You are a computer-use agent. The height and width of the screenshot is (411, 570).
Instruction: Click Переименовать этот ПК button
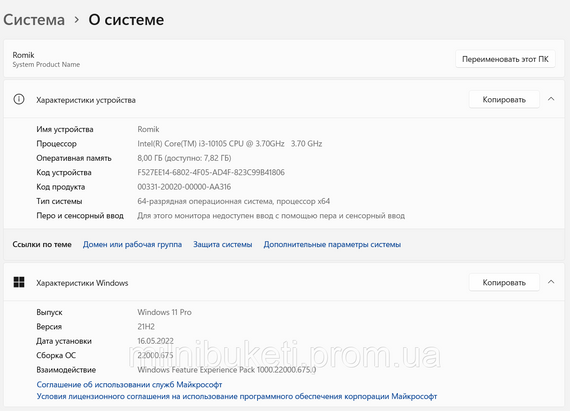[x=505, y=59]
